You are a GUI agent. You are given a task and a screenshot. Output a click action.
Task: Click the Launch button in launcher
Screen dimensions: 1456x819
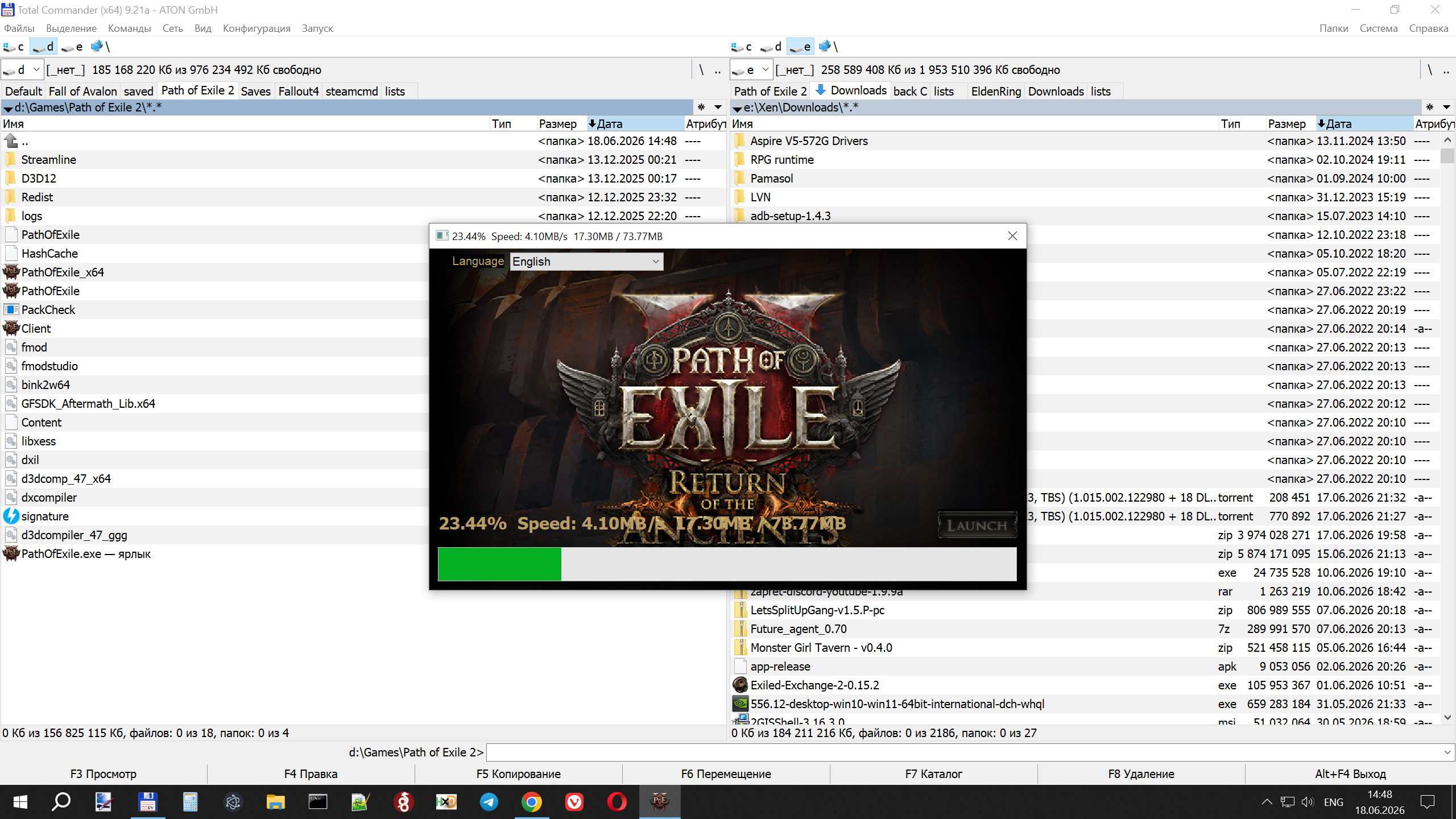pos(977,525)
